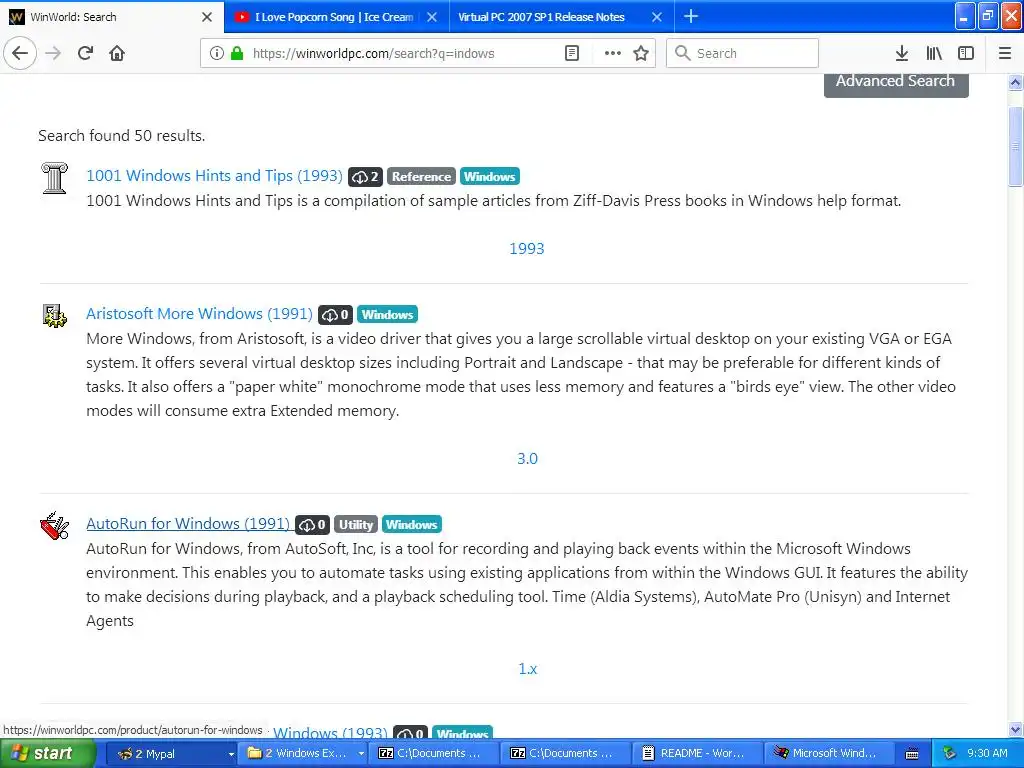This screenshot has width=1024, height=768.
Task: Open the Windows Start menu
Action: point(48,753)
